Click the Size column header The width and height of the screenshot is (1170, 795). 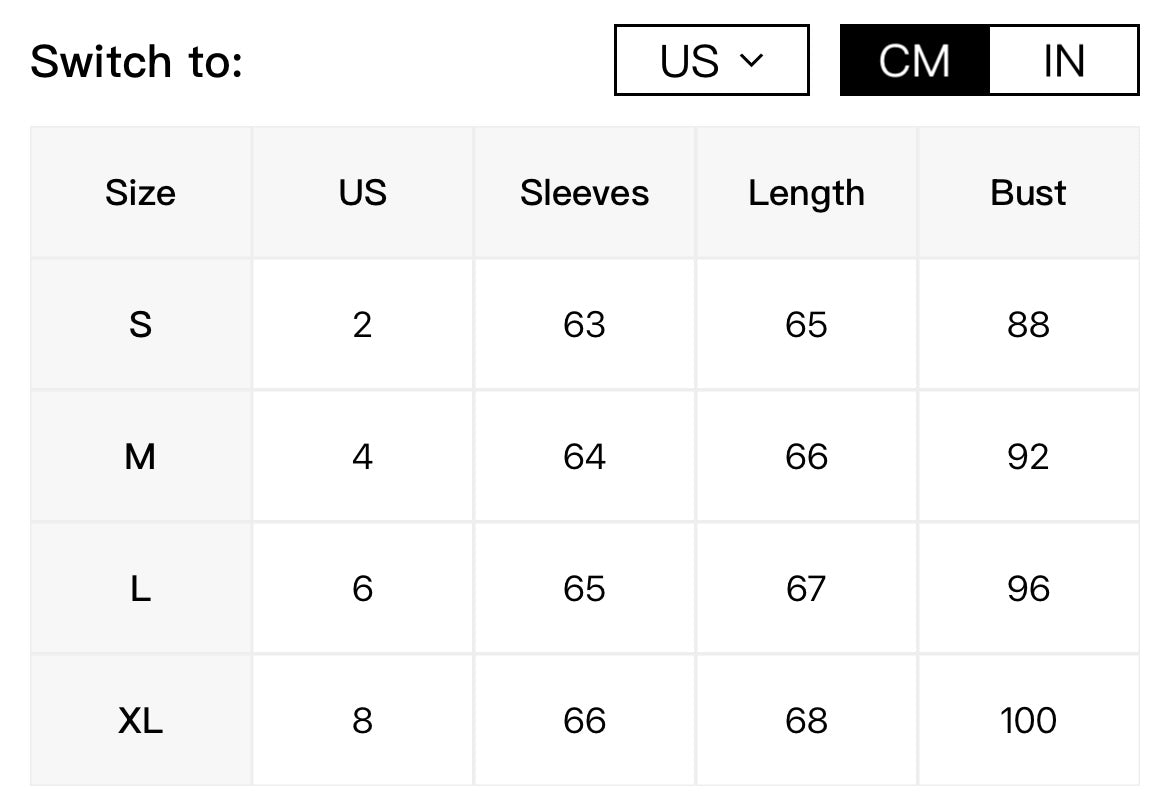(x=140, y=193)
